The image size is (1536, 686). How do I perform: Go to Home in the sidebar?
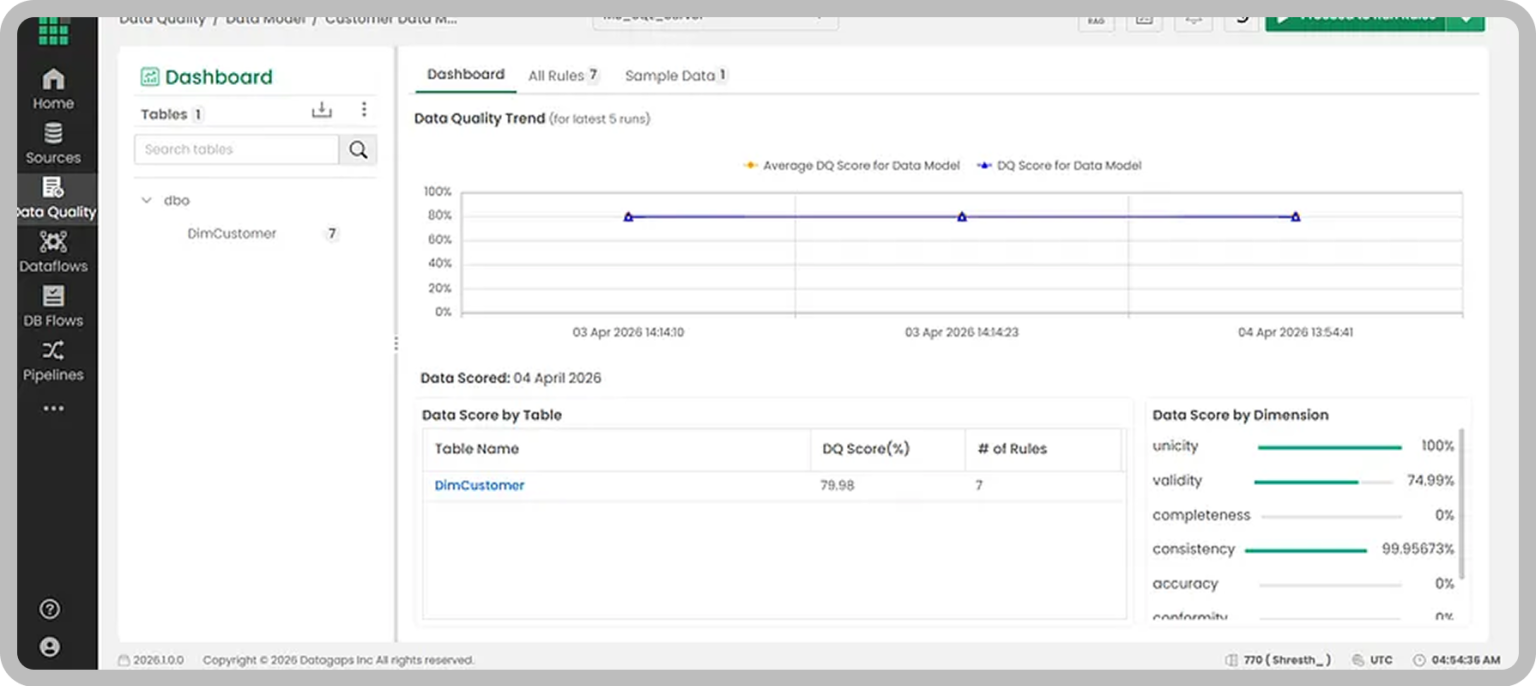53,89
